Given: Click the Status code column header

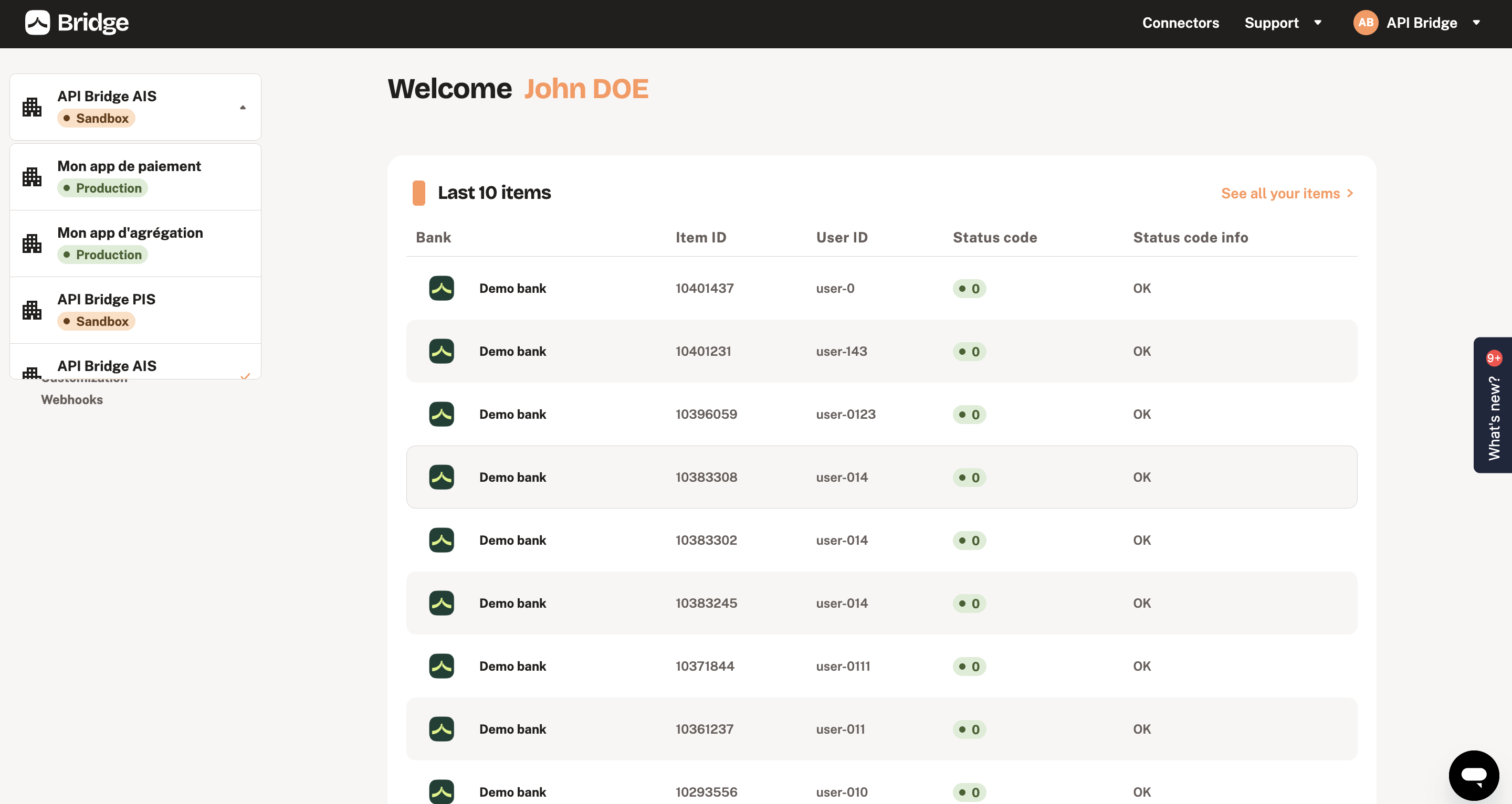Looking at the screenshot, I should (x=994, y=237).
